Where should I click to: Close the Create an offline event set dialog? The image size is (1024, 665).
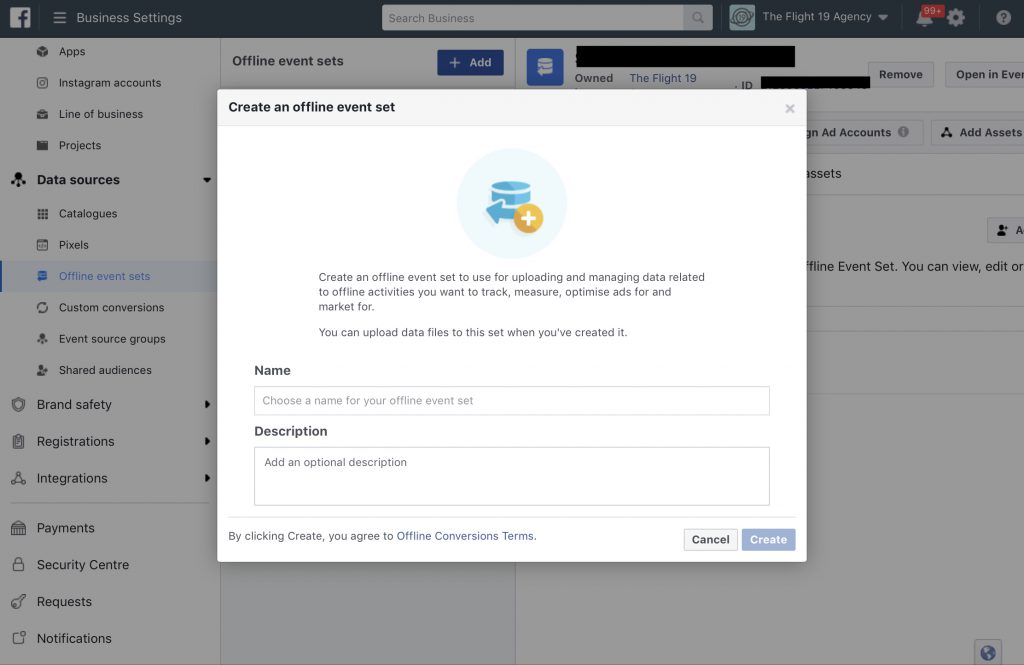[789, 108]
